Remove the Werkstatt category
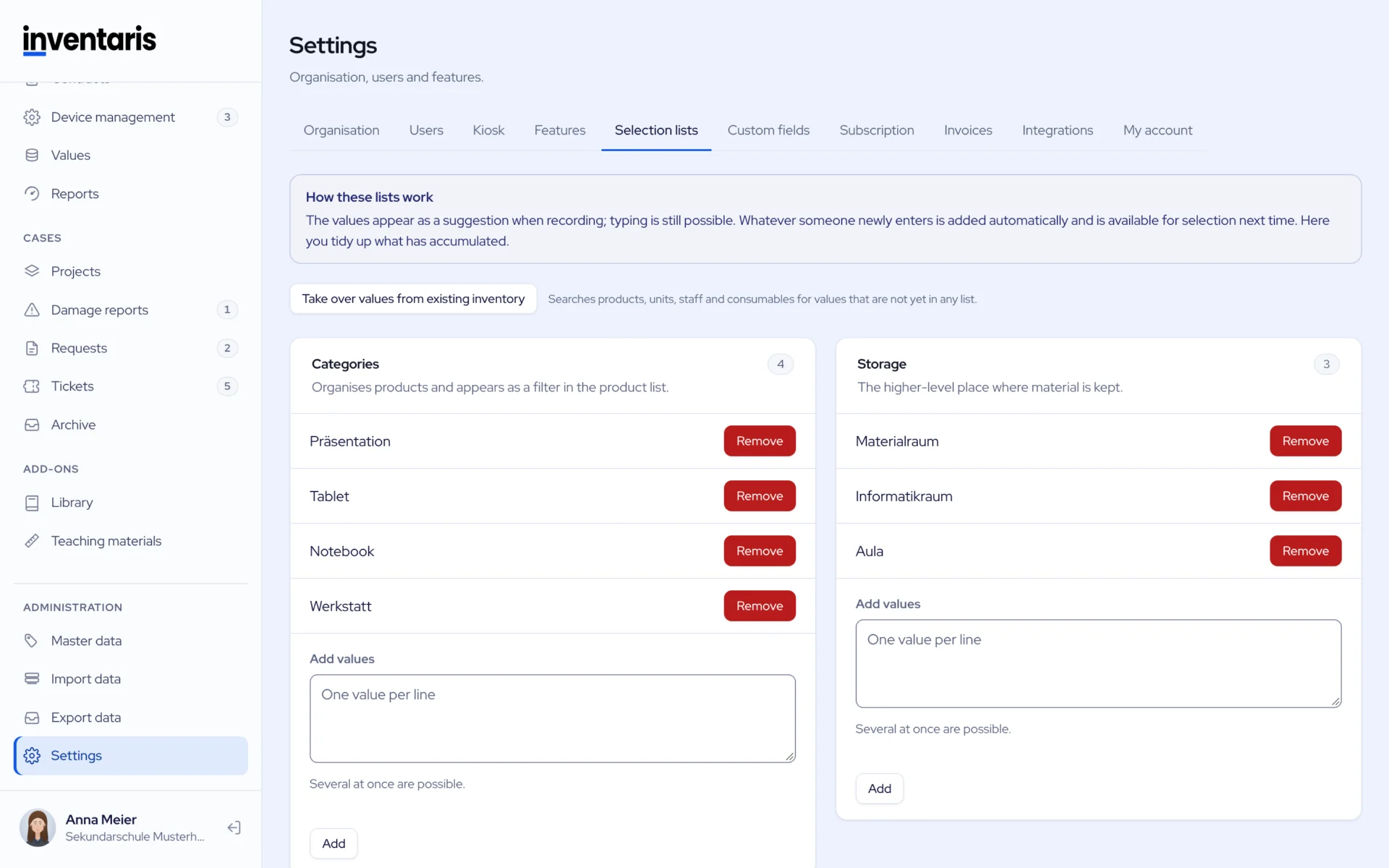 point(760,606)
